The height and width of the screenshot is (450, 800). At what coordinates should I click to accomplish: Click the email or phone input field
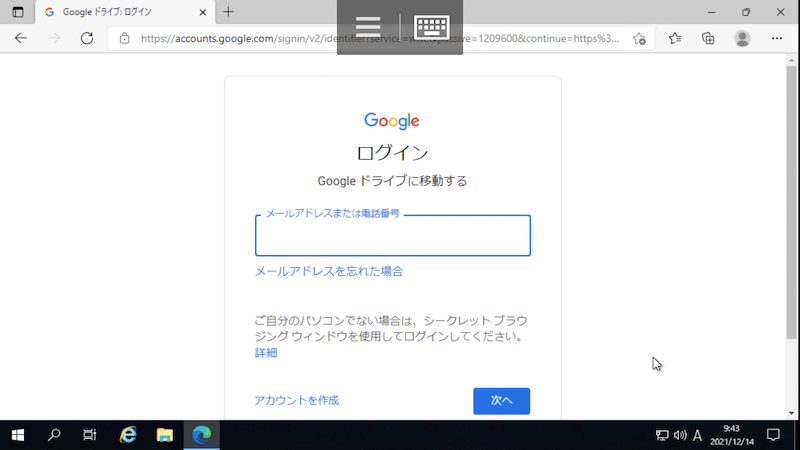pyautogui.click(x=392, y=235)
